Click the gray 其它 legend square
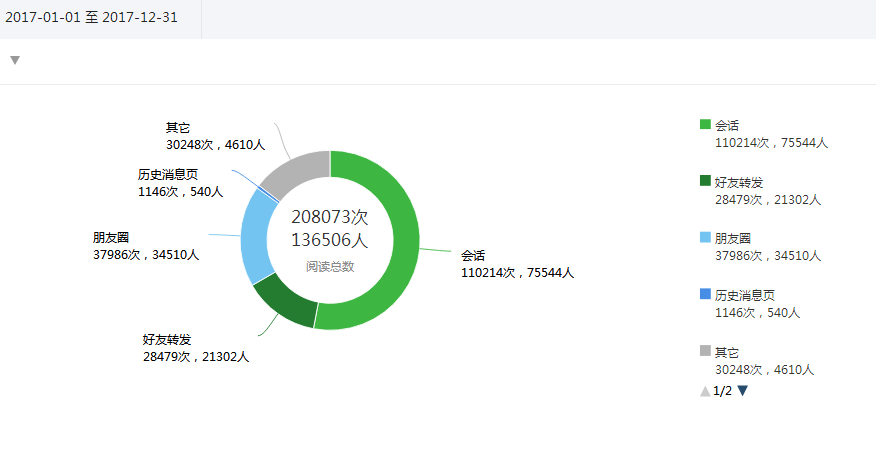Viewport: 876px width, 463px height. tap(705, 351)
